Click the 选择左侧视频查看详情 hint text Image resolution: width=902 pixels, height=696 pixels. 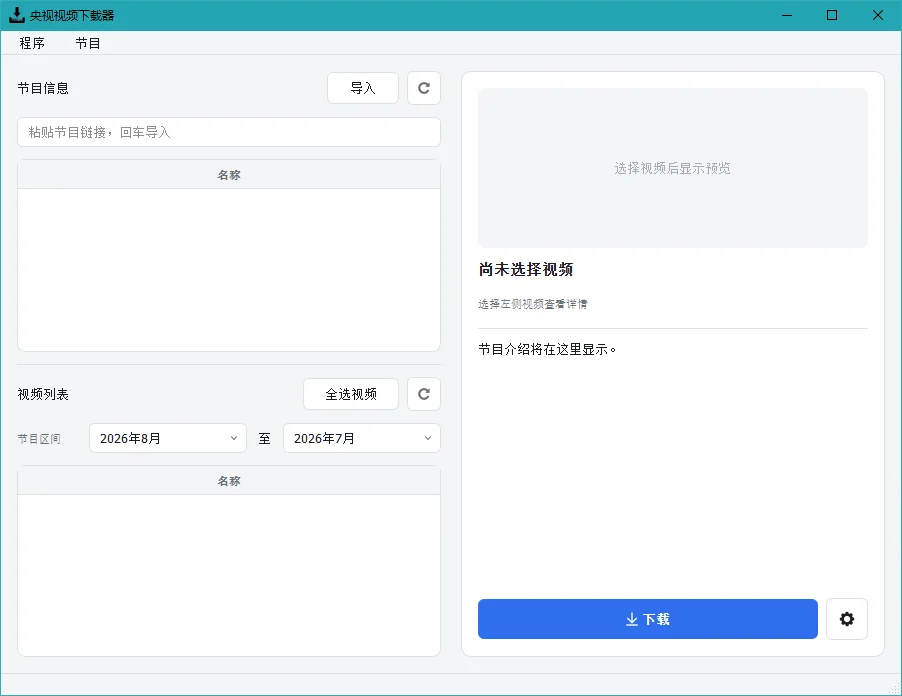533,304
